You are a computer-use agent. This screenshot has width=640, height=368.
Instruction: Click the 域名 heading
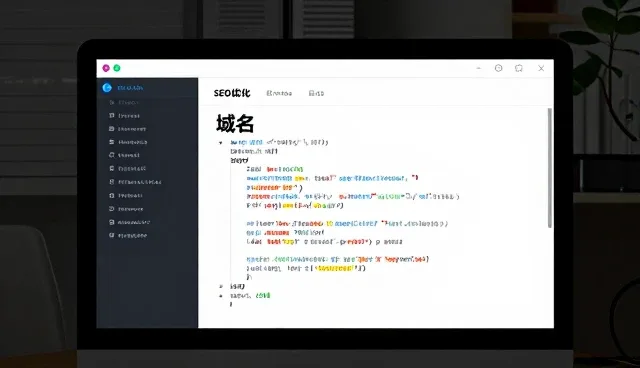tap(235, 124)
